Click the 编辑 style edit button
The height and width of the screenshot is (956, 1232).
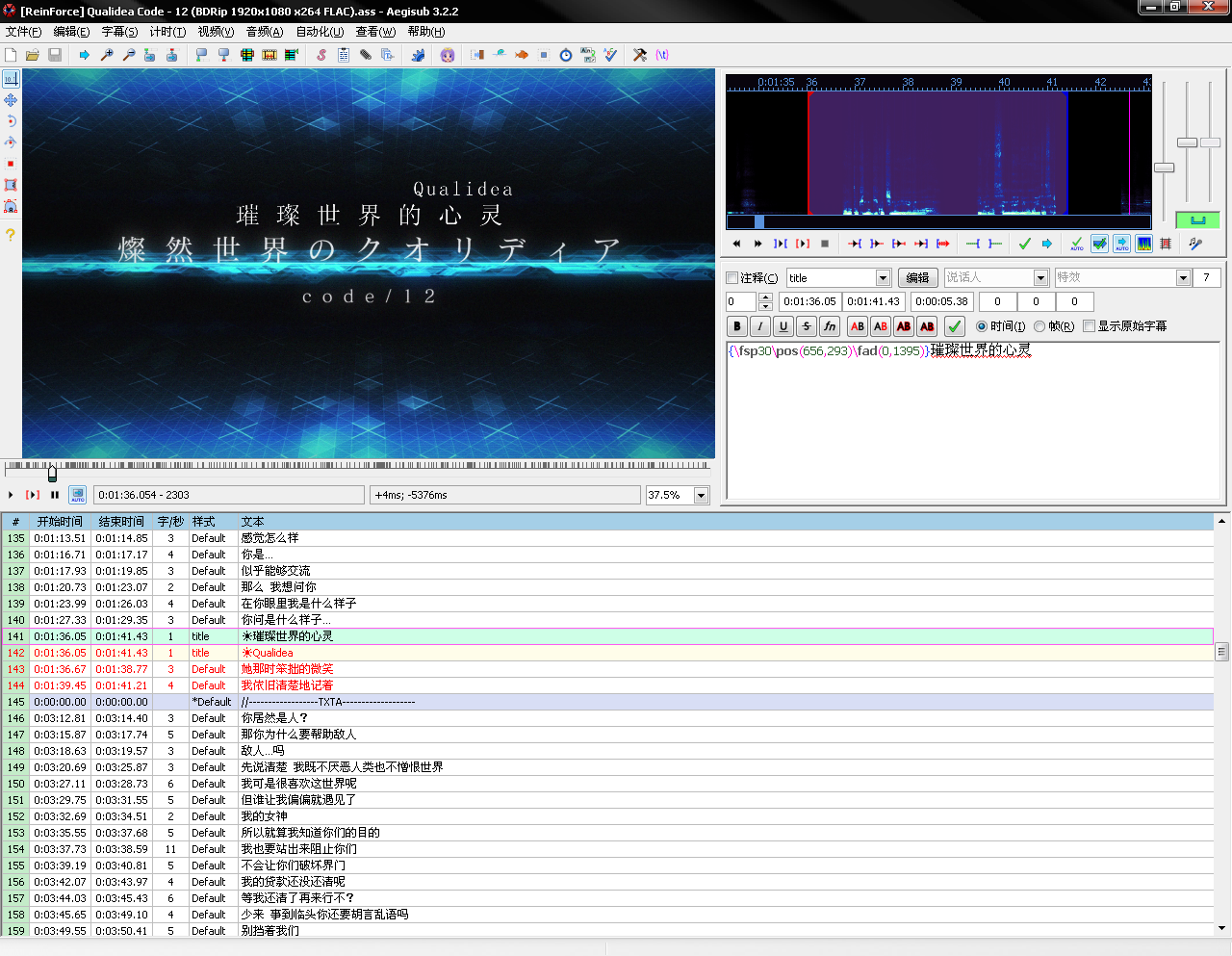pyautogui.click(x=918, y=277)
